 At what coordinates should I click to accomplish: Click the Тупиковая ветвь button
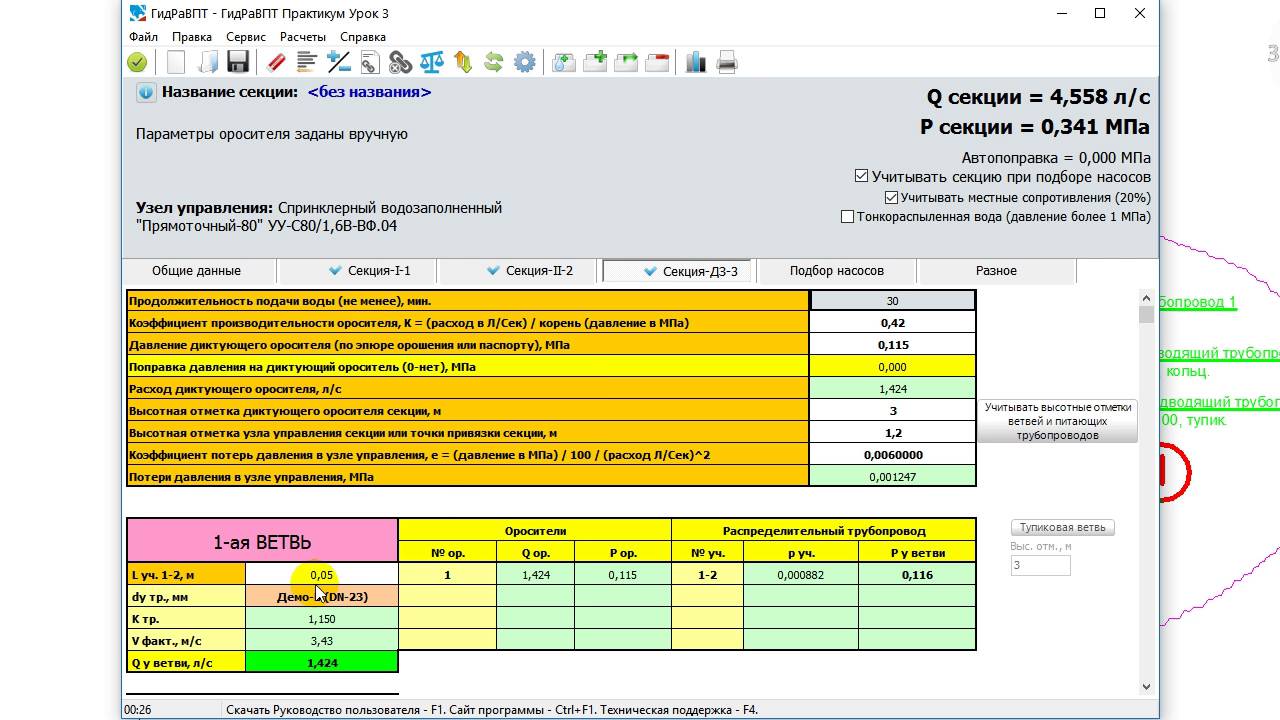[x=1062, y=528]
